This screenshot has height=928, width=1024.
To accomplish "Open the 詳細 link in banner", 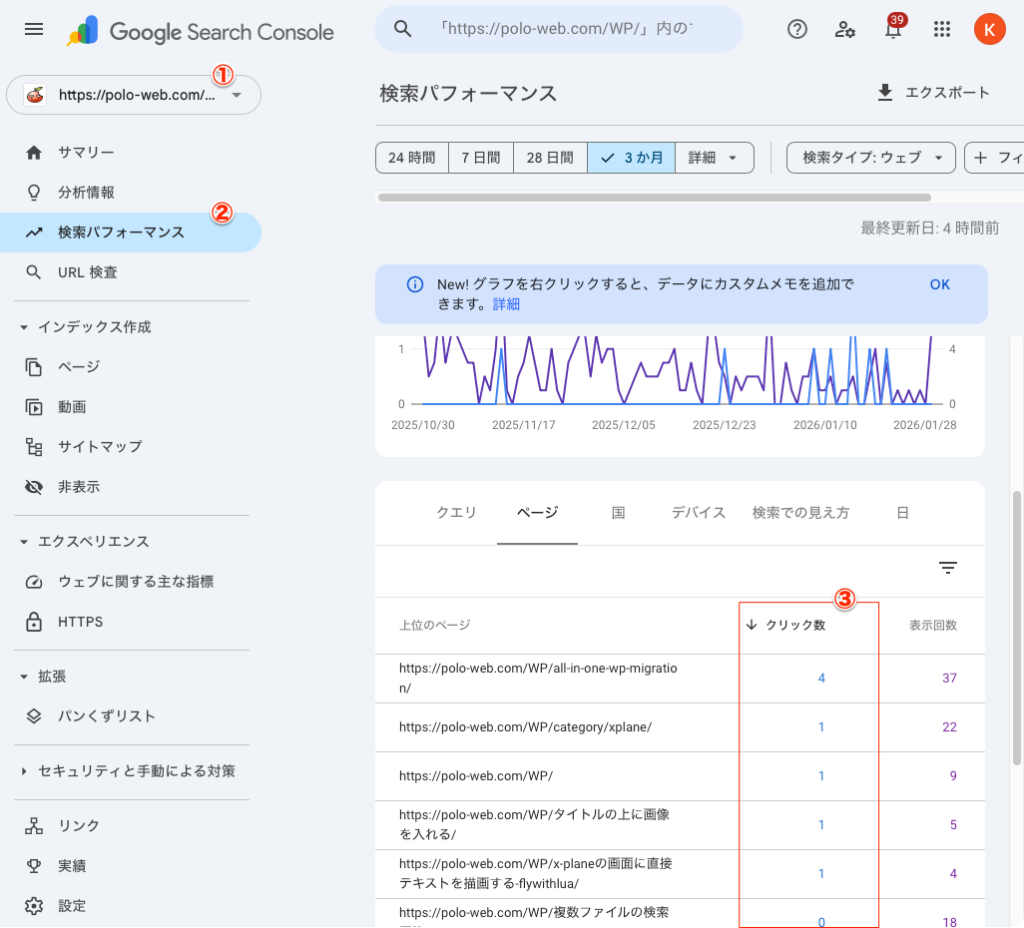I will [506, 304].
